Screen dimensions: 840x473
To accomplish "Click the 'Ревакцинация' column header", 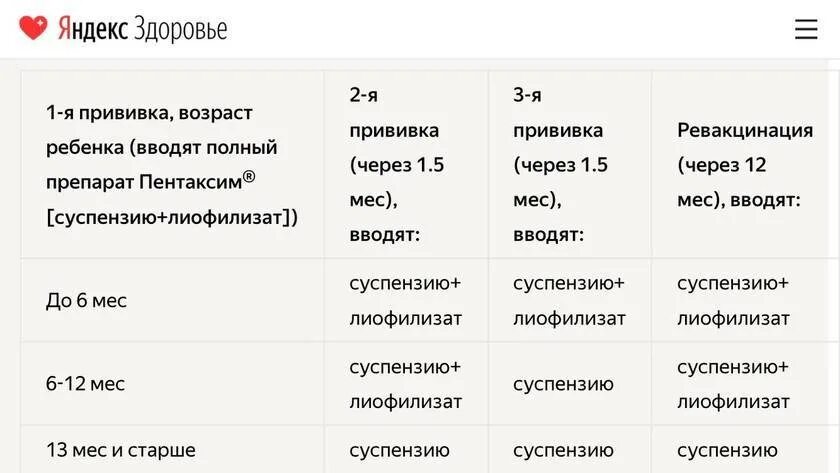I will point(746,164).
